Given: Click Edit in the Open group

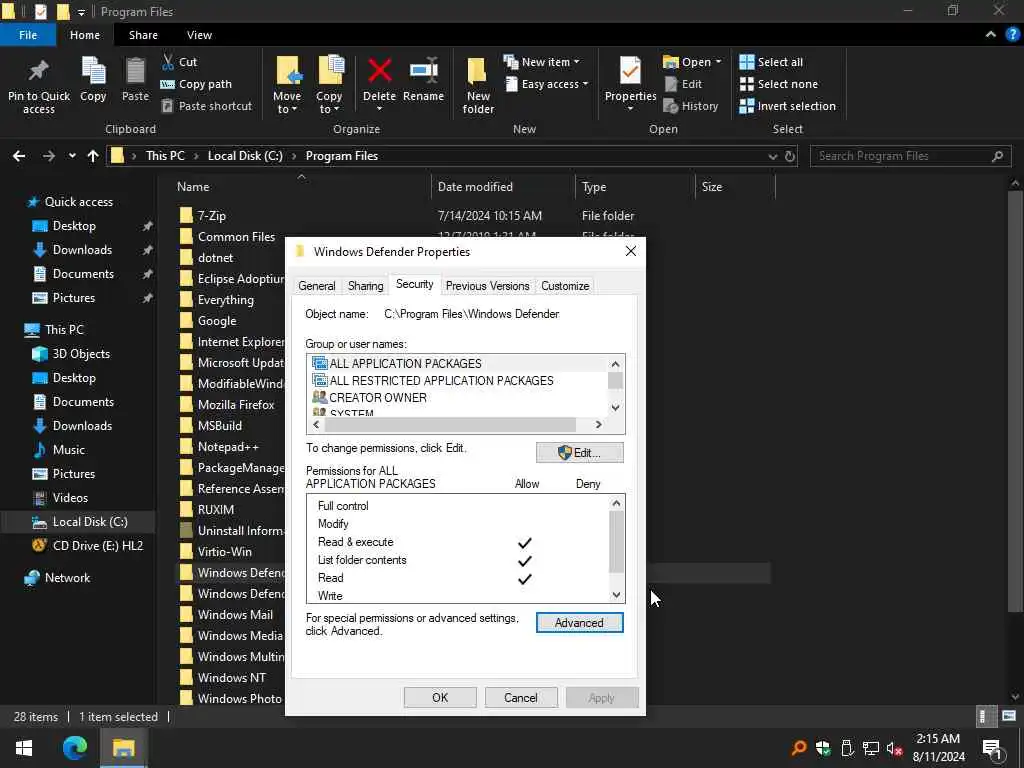Looking at the screenshot, I should (683, 84).
